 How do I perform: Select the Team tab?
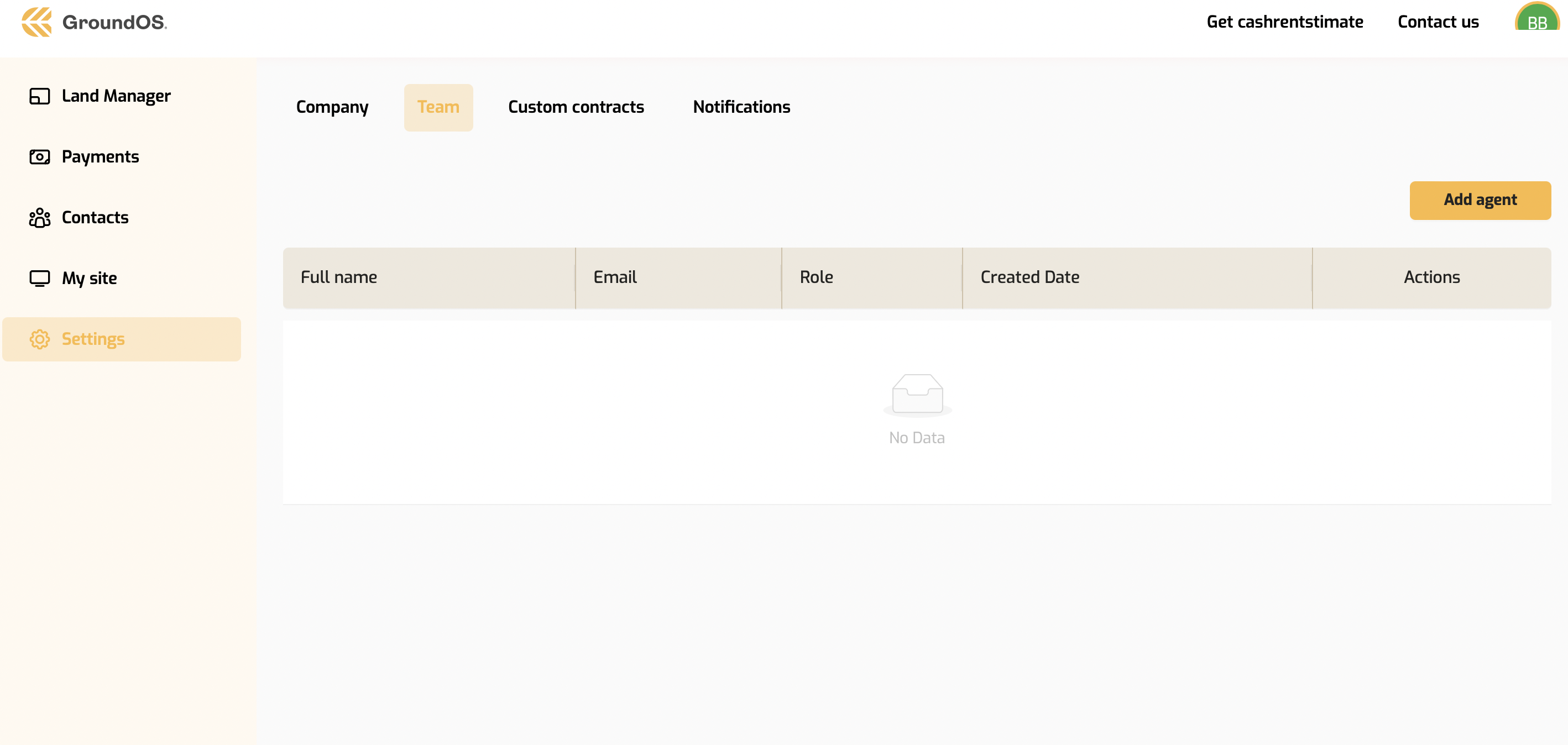tap(438, 107)
